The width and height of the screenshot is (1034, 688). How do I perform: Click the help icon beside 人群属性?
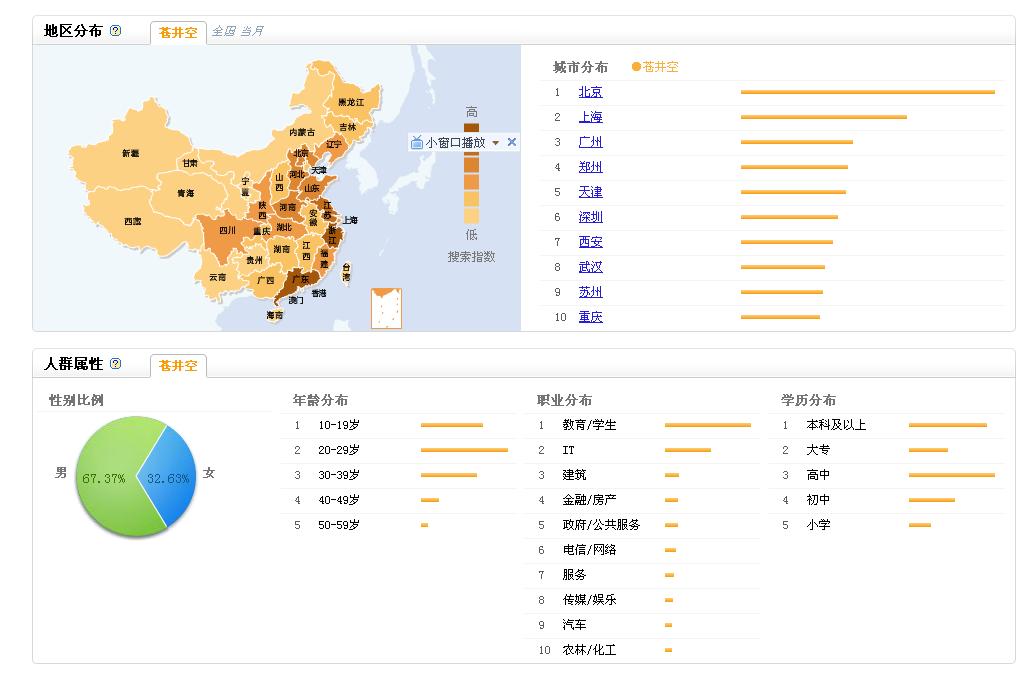pos(115,363)
